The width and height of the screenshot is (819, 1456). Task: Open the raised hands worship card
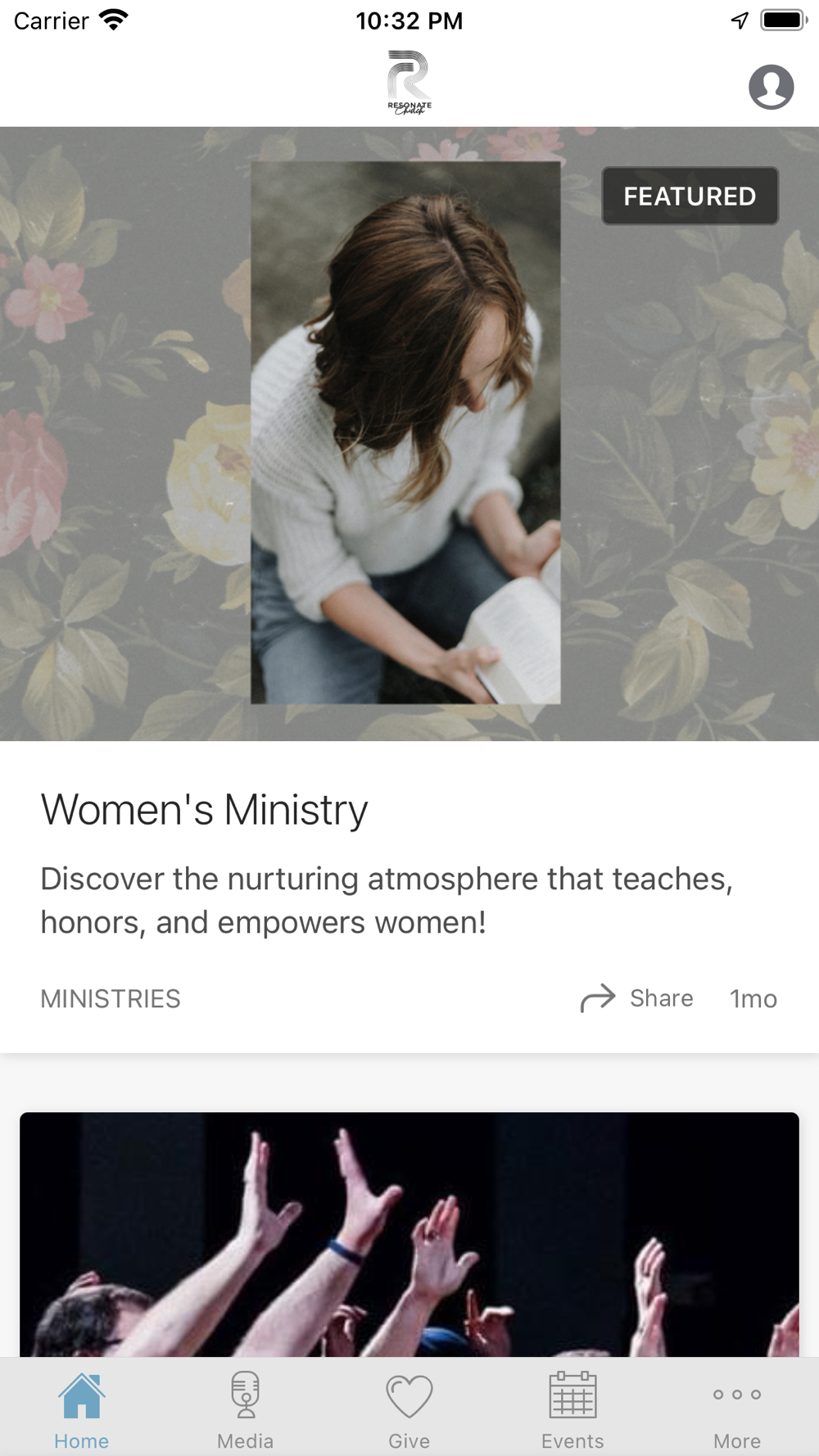(x=409, y=1235)
